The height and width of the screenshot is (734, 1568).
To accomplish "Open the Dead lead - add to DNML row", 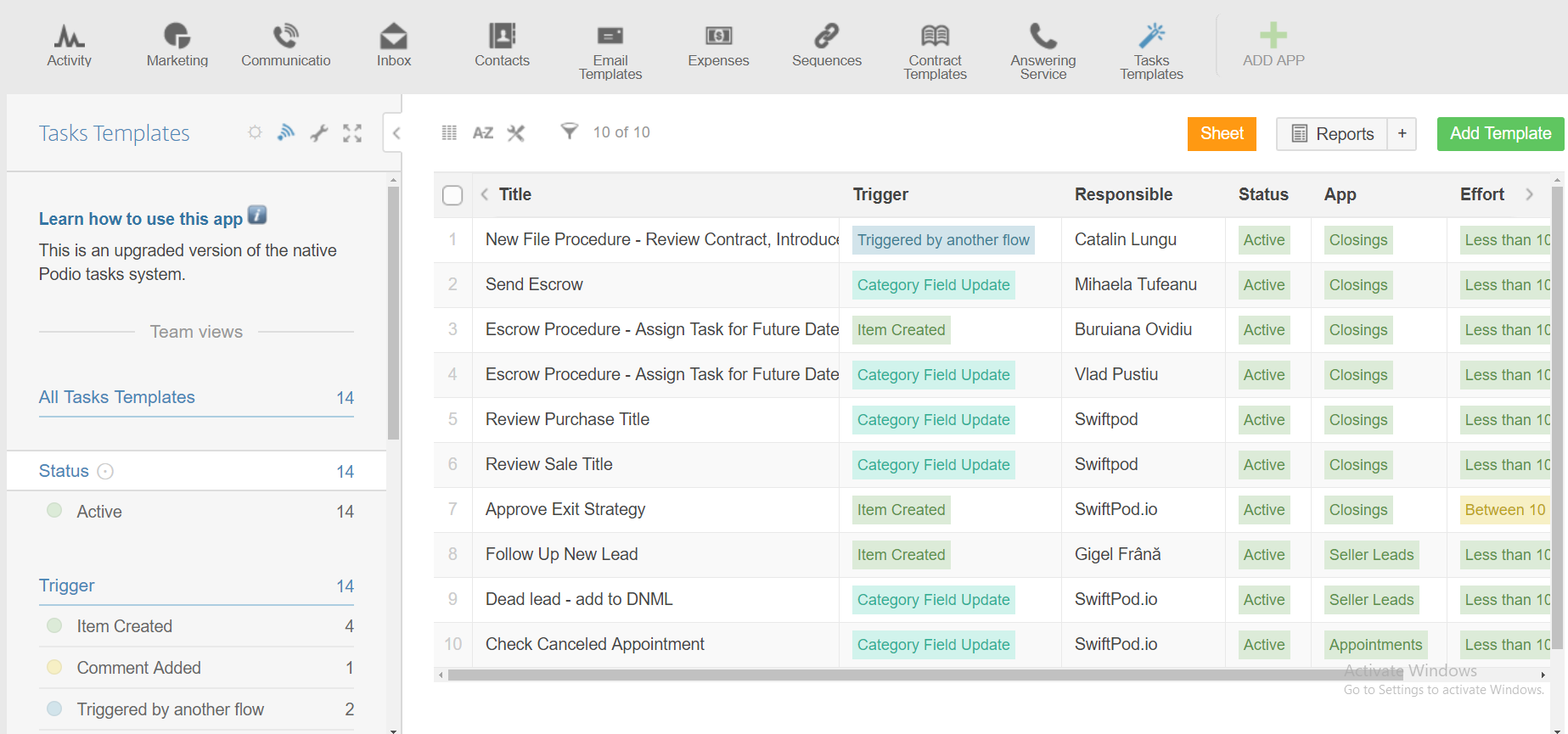I will point(579,599).
